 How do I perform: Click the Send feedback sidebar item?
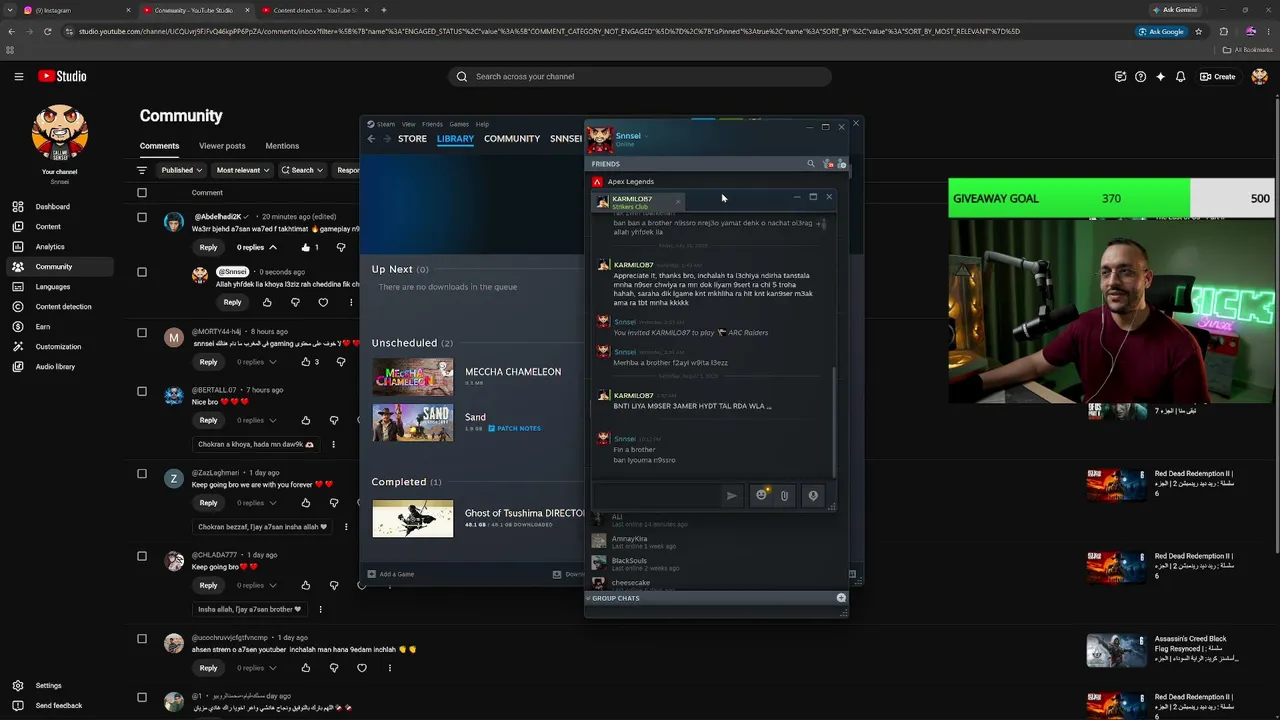[x=58, y=706]
